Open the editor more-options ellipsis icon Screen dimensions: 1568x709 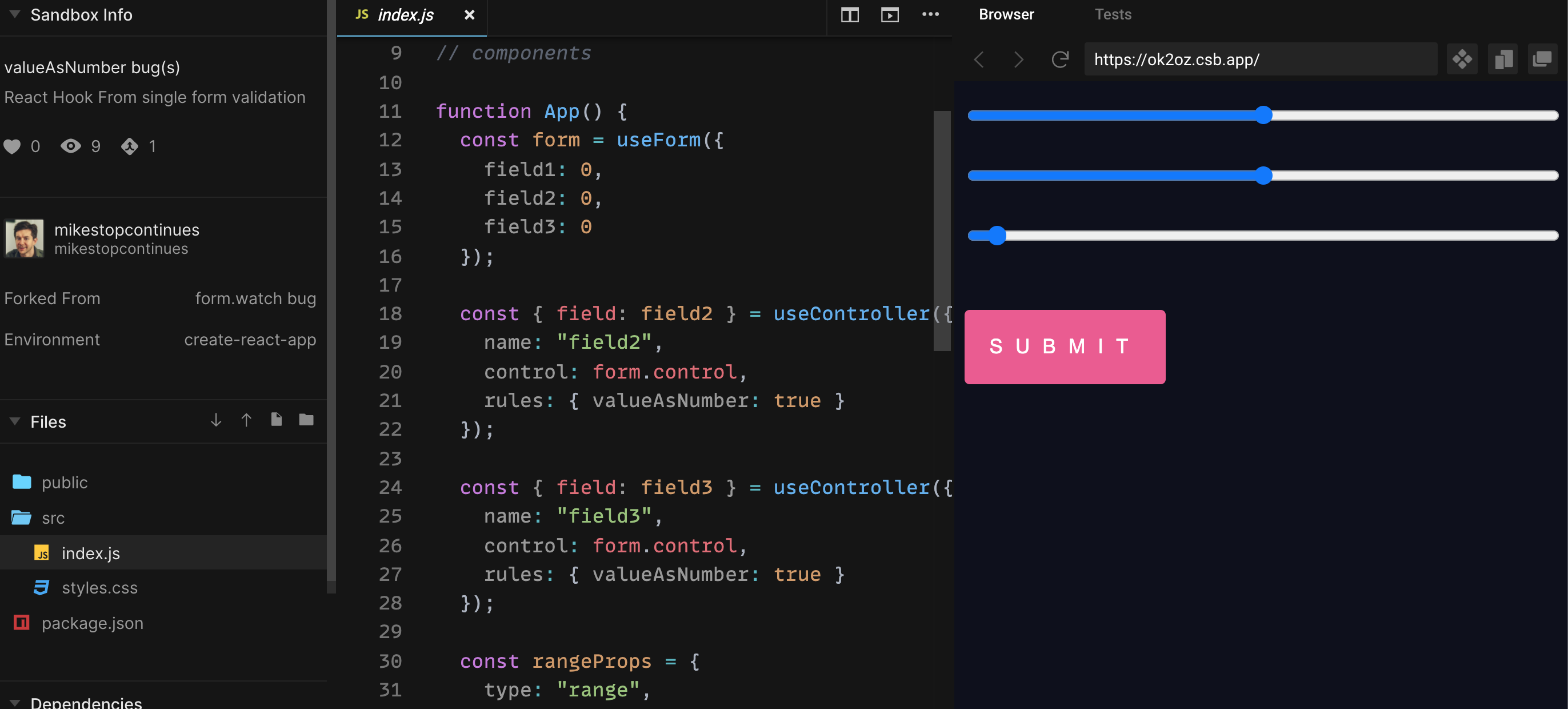(931, 15)
